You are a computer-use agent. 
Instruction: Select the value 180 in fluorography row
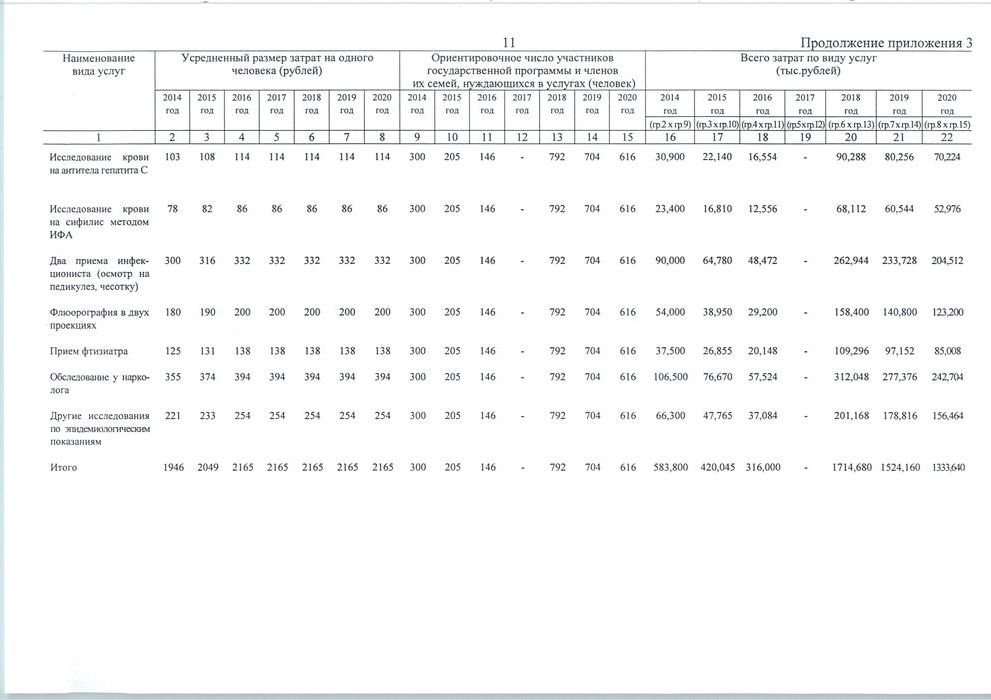172,312
